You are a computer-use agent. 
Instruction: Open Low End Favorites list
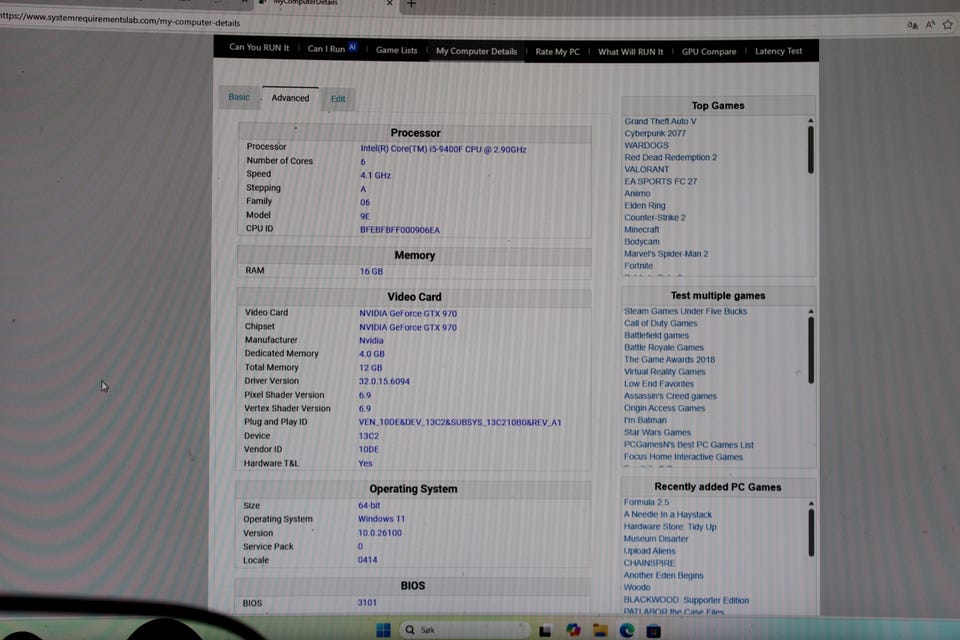tap(659, 384)
